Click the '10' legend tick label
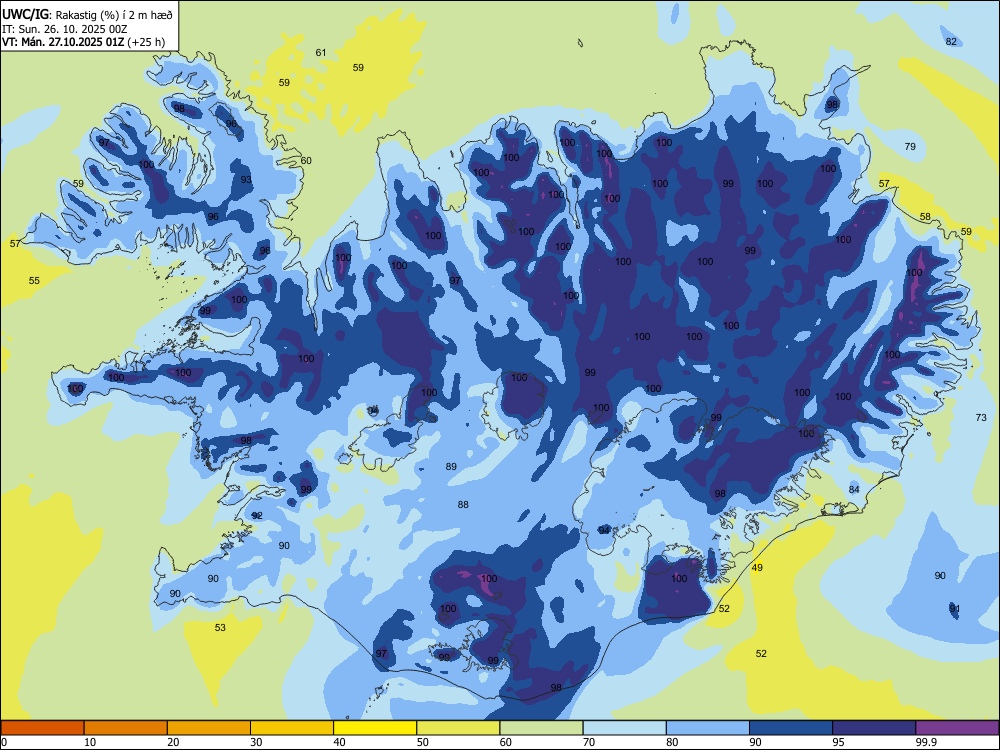1000x750 pixels. (x=90, y=742)
